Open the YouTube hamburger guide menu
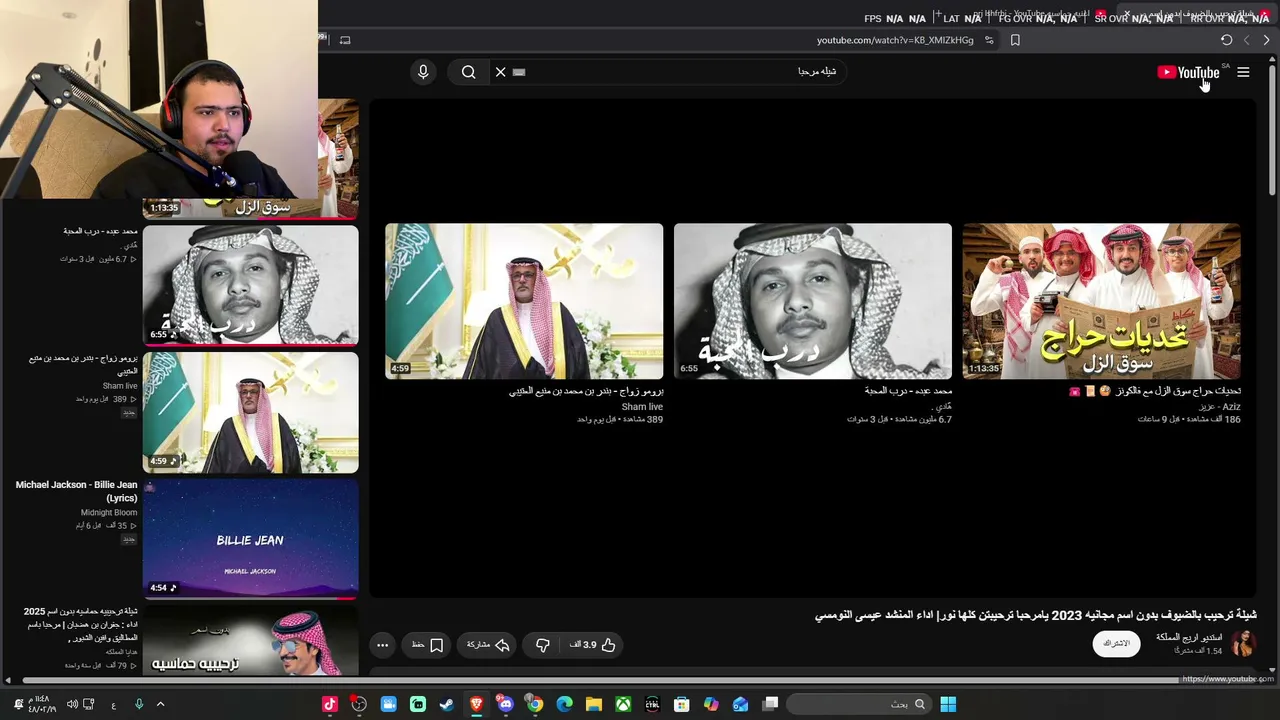Image resolution: width=1280 pixels, height=720 pixels. (1243, 72)
